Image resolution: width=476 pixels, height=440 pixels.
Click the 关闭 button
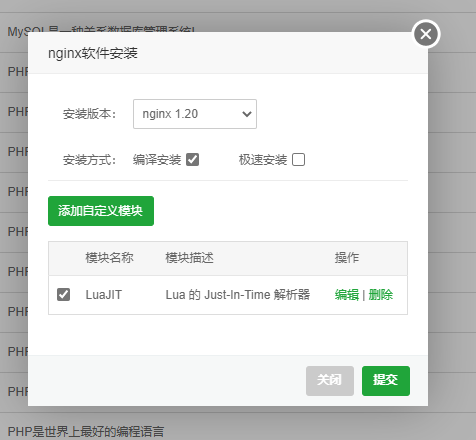click(330, 381)
